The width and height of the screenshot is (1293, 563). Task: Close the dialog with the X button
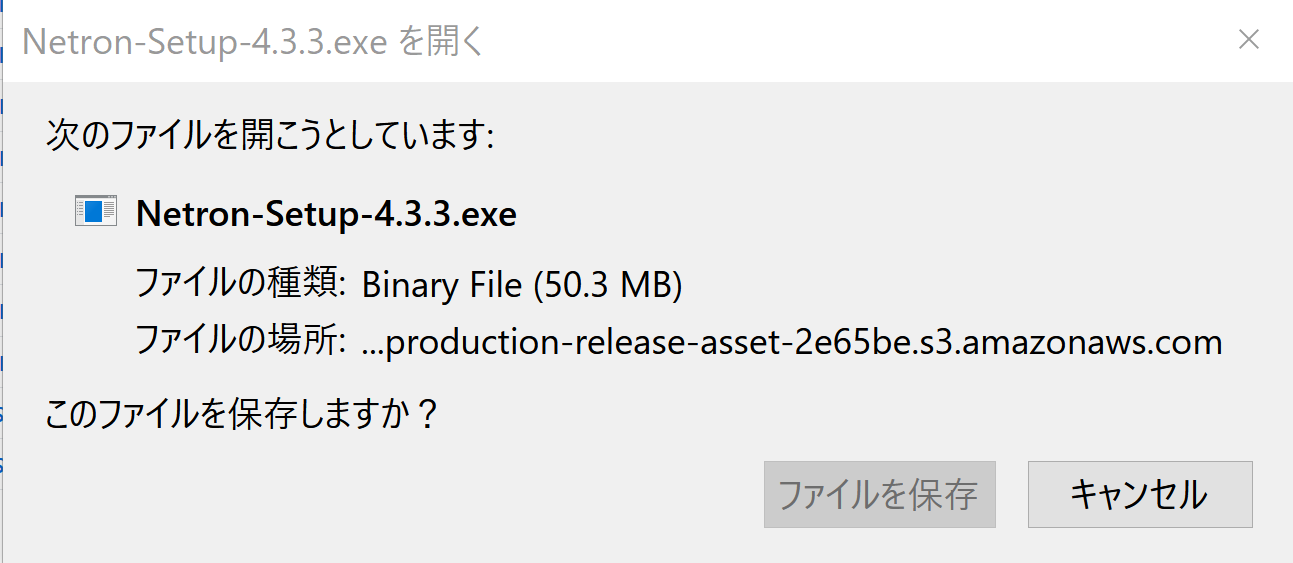(1248, 40)
